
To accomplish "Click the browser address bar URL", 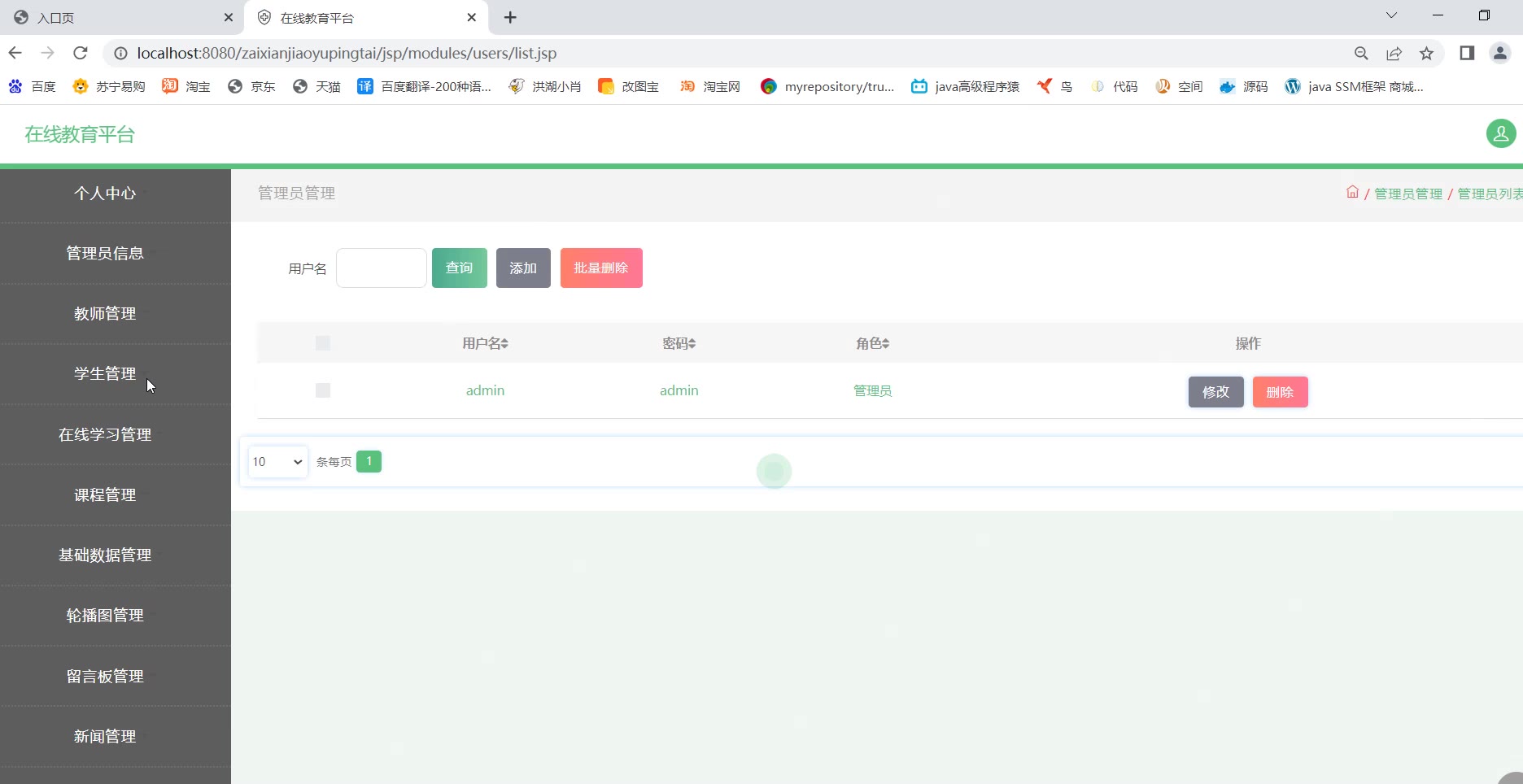I will pos(347,53).
